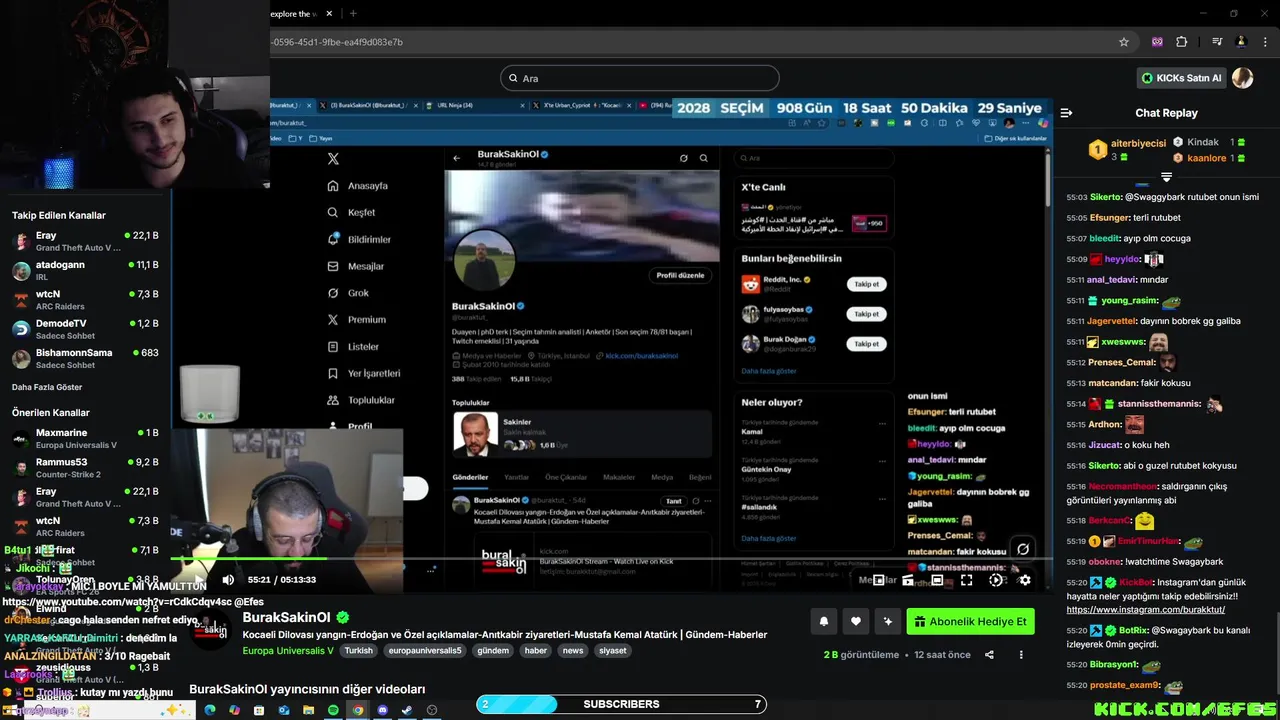1280x720 pixels.
Task: Click Abonelik Hediye Et button
Action: tap(970, 621)
